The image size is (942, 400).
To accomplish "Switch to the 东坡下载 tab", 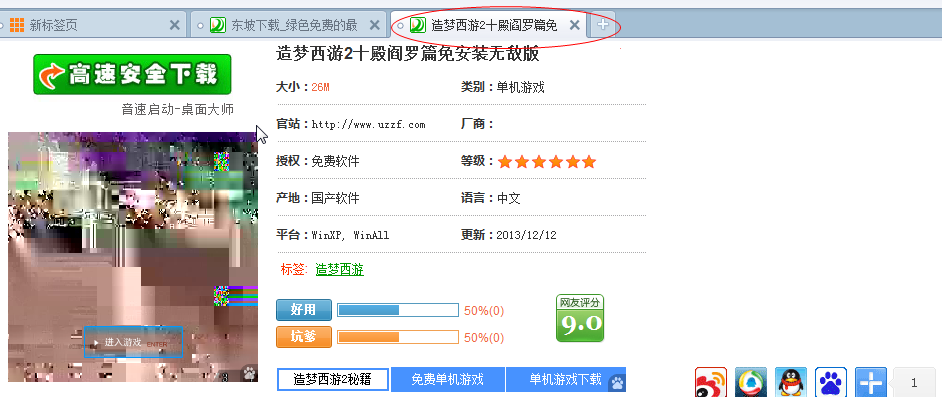I will pyautogui.click(x=288, y=25).
